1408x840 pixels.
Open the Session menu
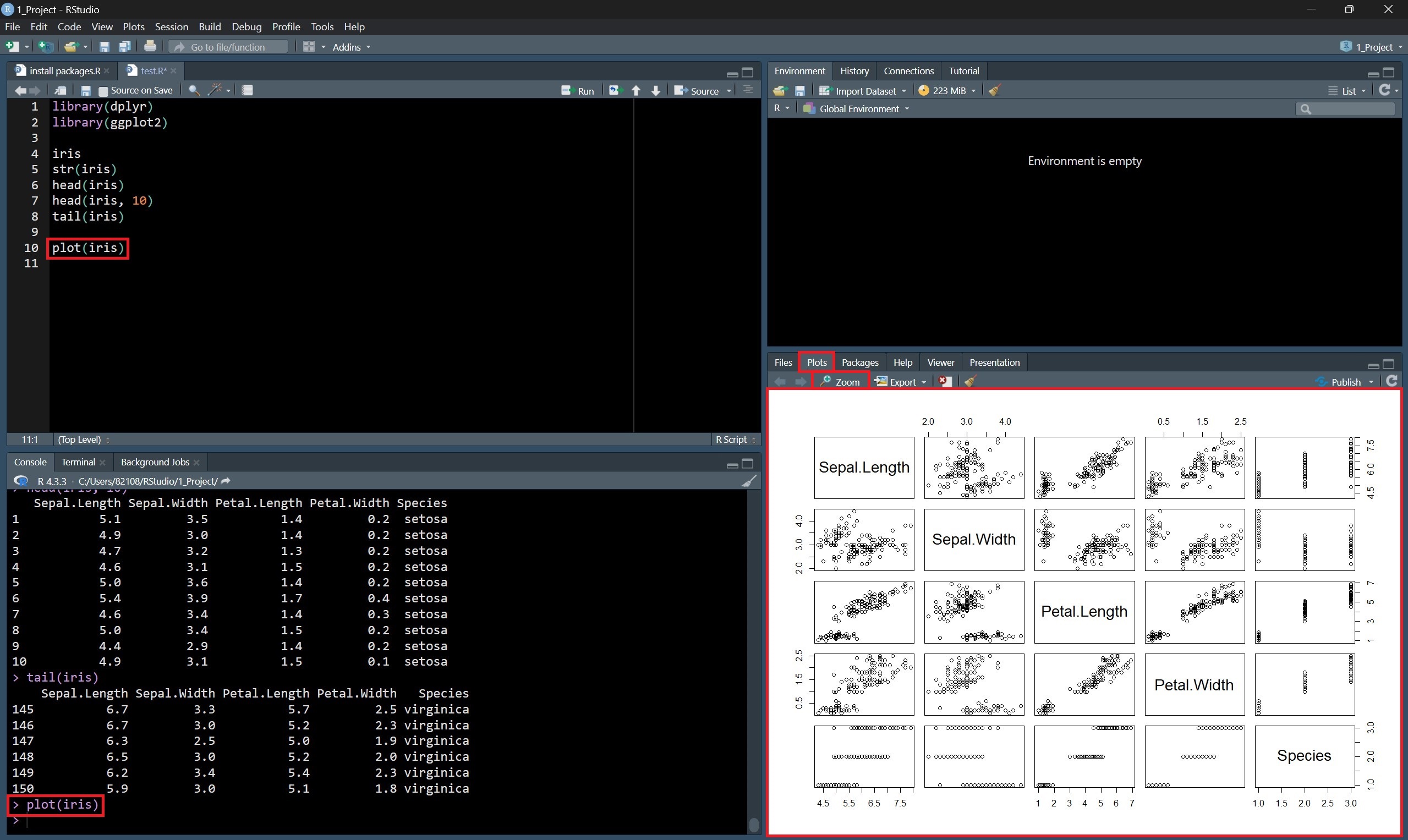click(x=171, y=26)
